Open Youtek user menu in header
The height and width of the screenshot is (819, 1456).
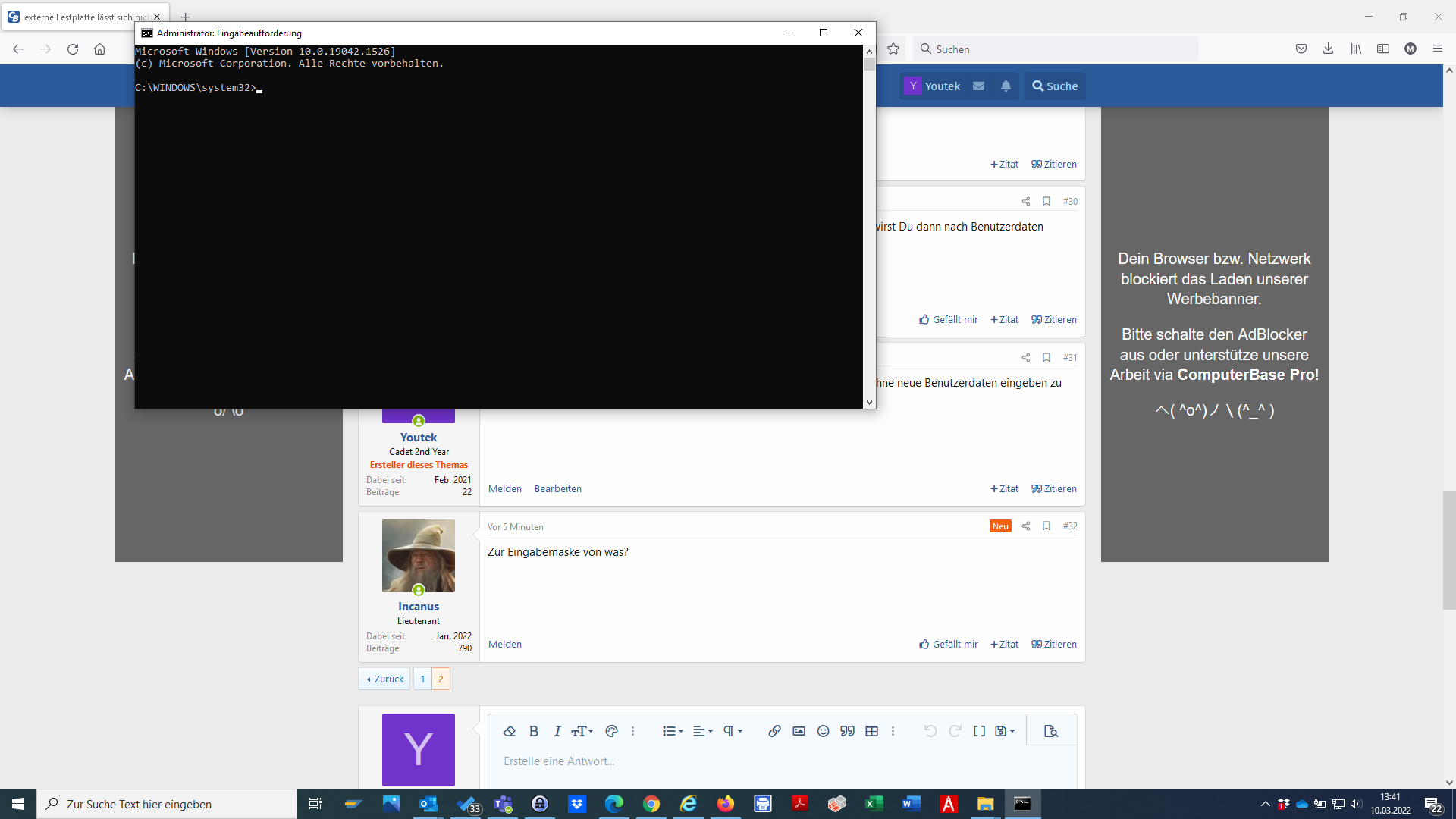click(934, 86)
